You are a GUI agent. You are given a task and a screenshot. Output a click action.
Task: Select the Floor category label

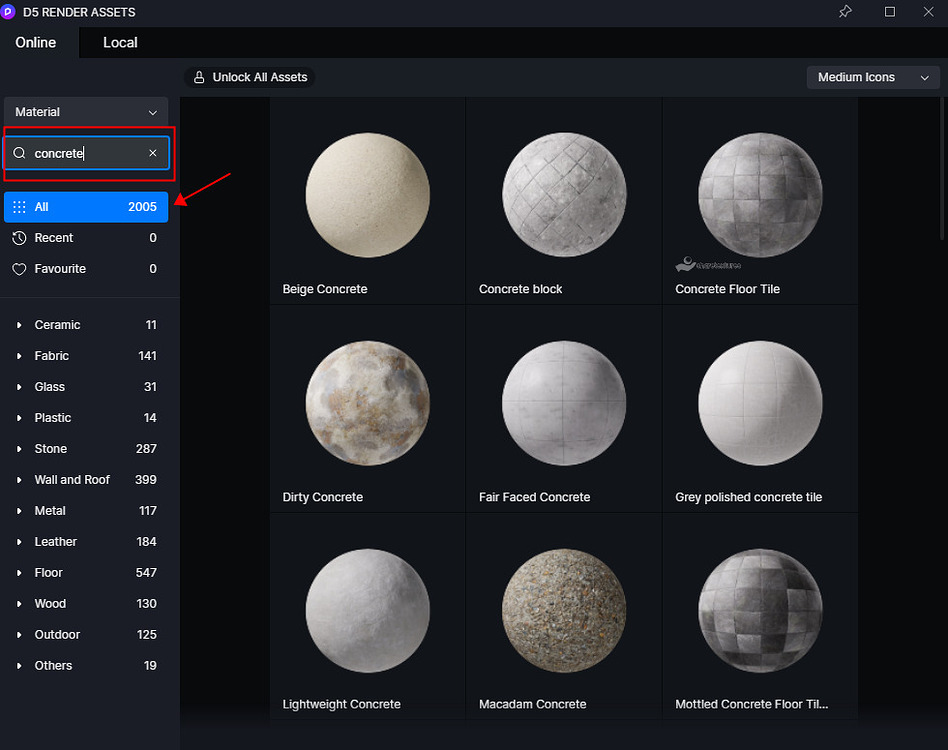point(48,573)
